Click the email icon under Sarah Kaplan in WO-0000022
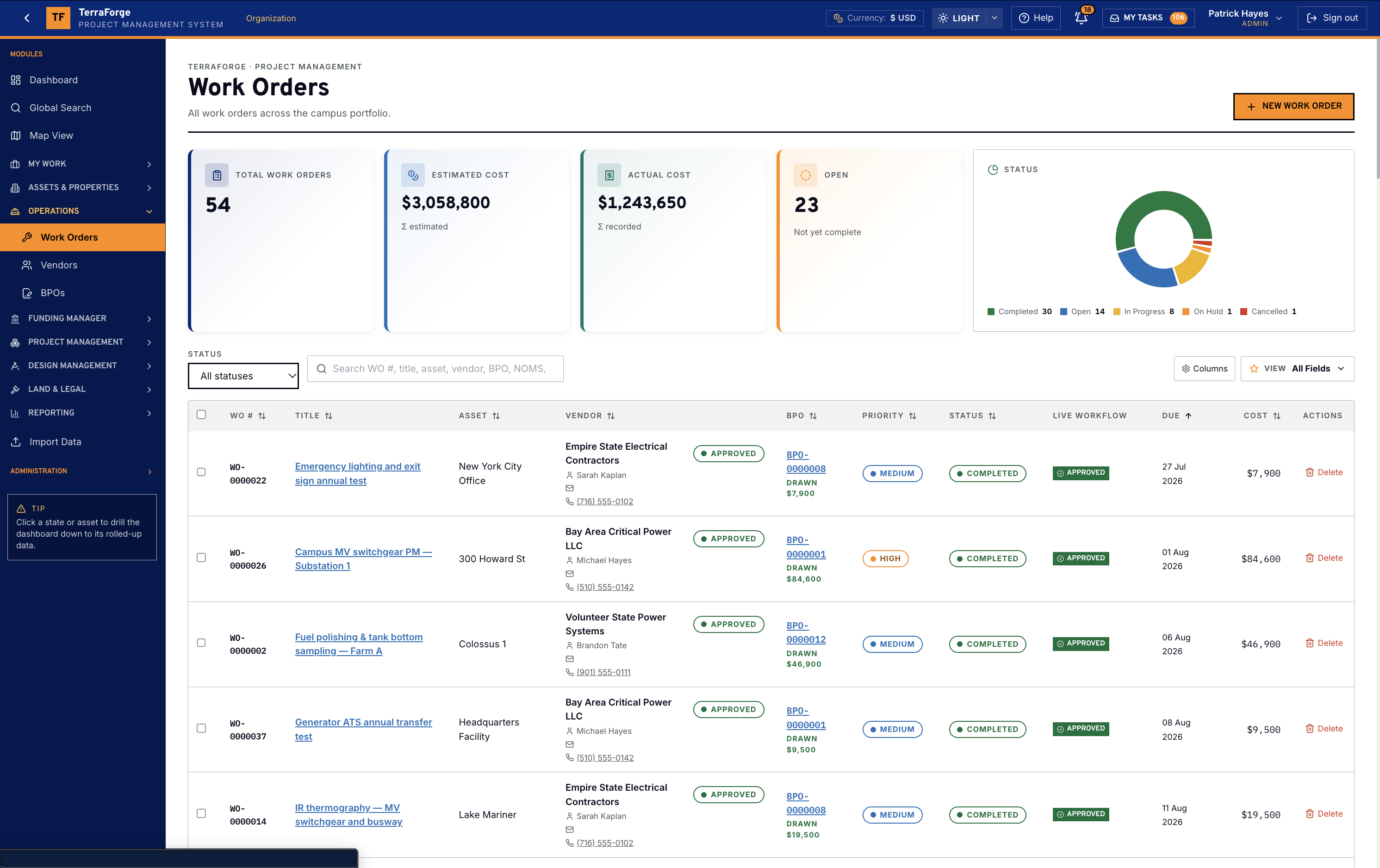Image resolution: width=1380 pixels, height=868 pixels. [x=570, y=488]
